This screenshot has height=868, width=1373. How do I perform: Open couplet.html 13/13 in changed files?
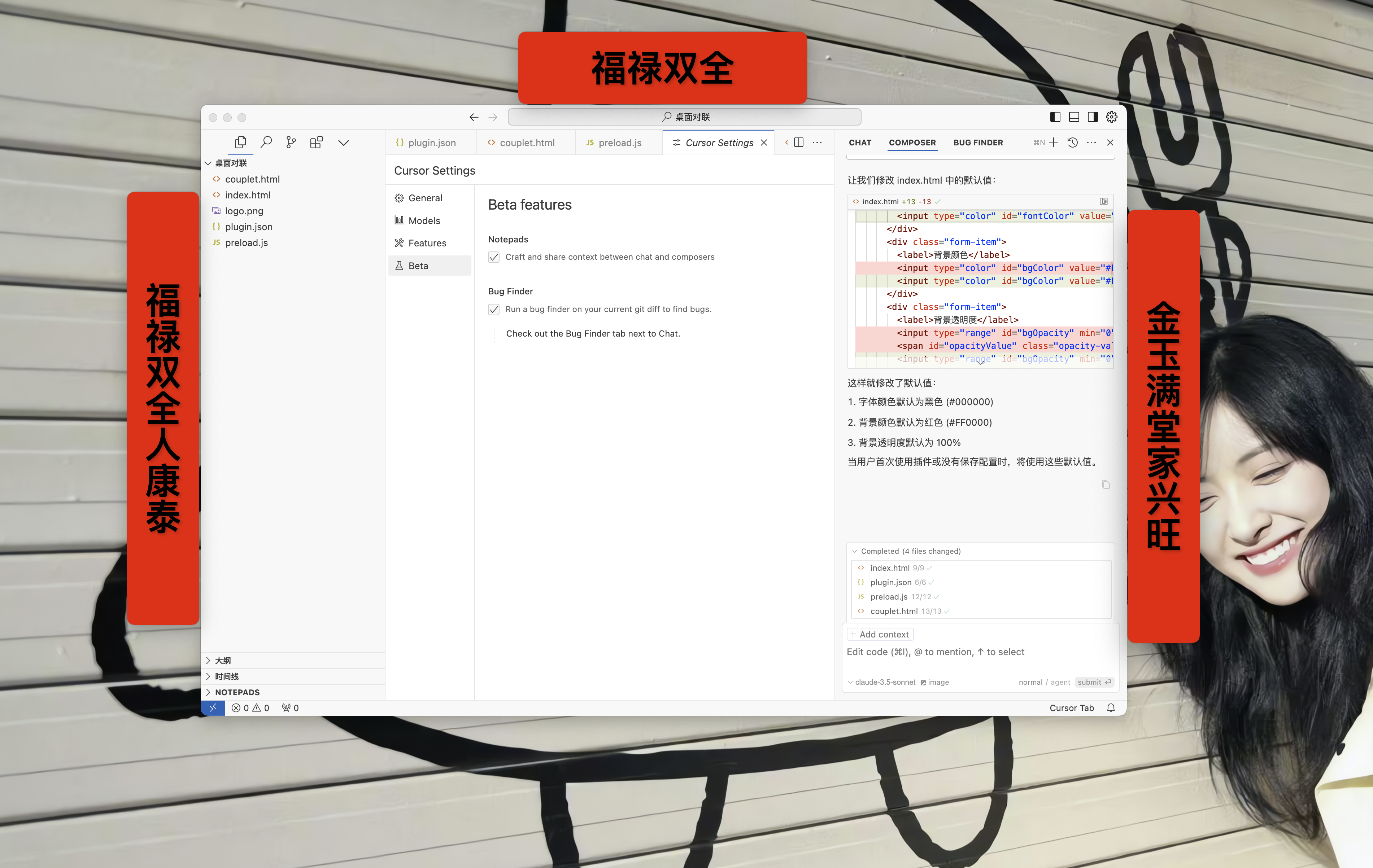point(981,611)
